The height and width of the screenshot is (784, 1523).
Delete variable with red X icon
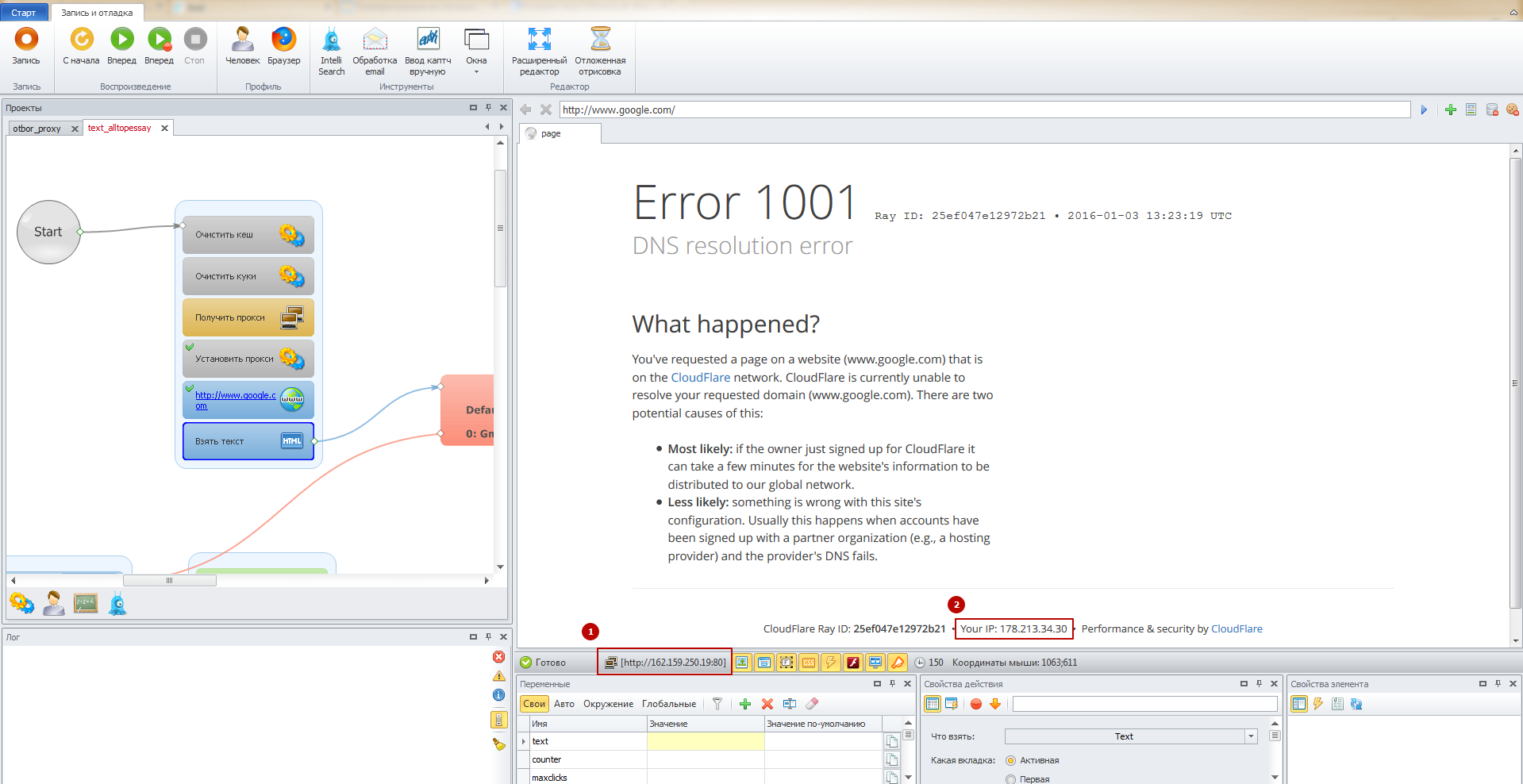[767, 704]
